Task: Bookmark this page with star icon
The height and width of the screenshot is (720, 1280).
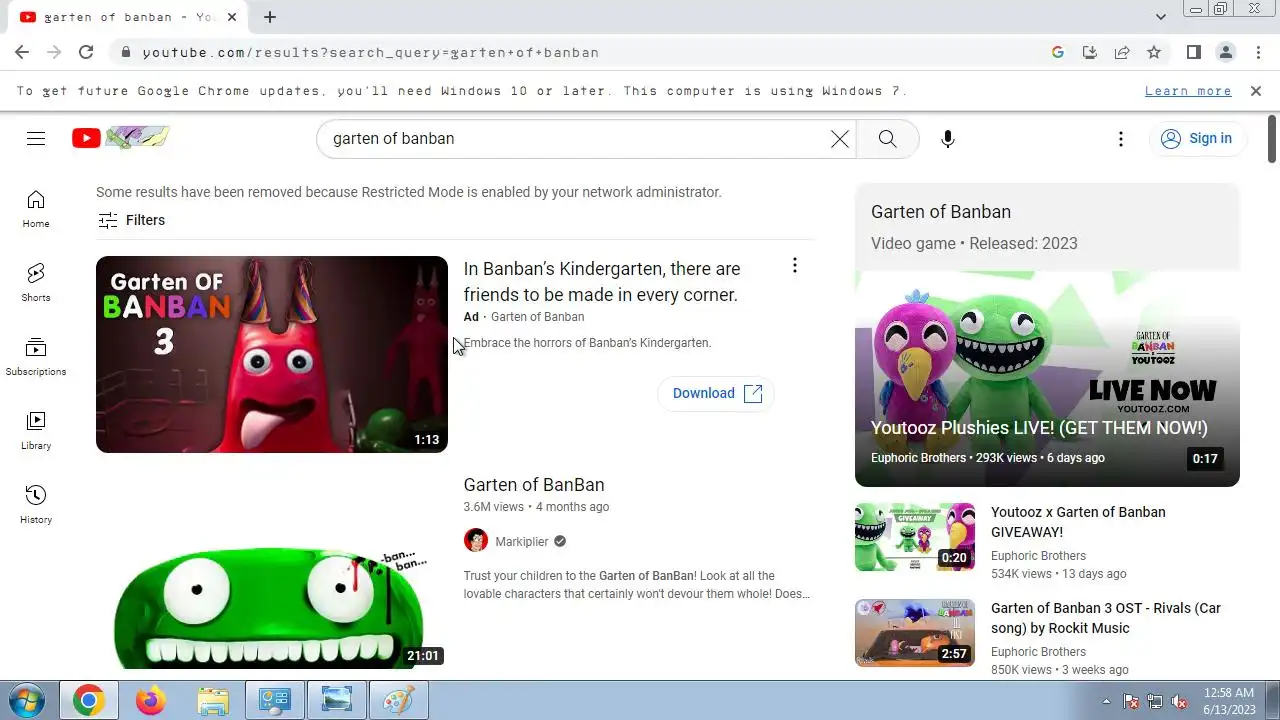Action: [1154, 52]
